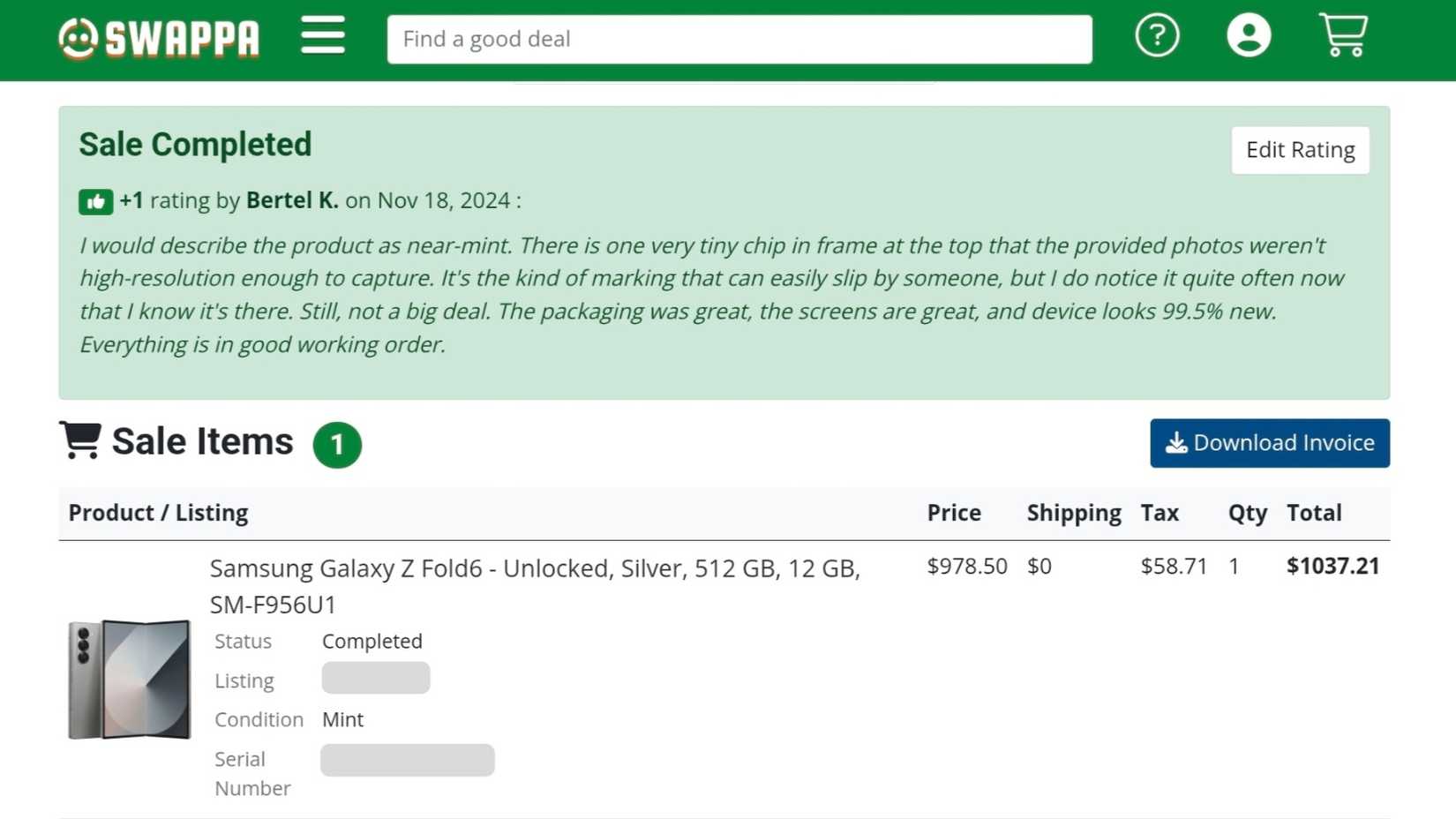Click the 'Find a good deal' search field
The width and height of the screenshot is (1456, 819).
[739, 39]
